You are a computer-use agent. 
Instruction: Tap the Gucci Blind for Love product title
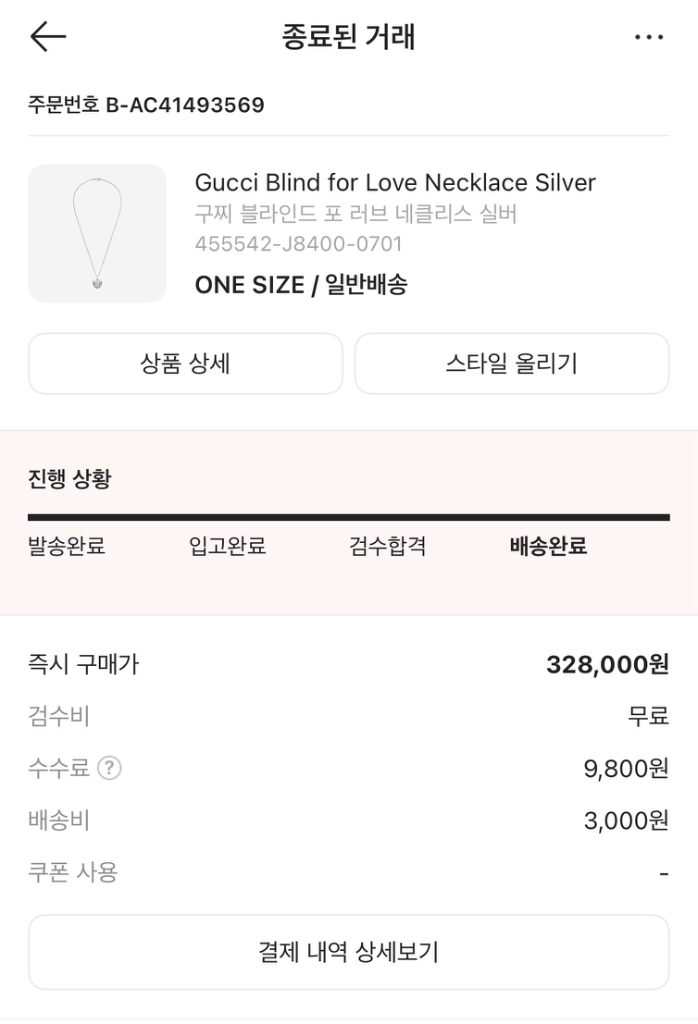click(x=395, y=183)
